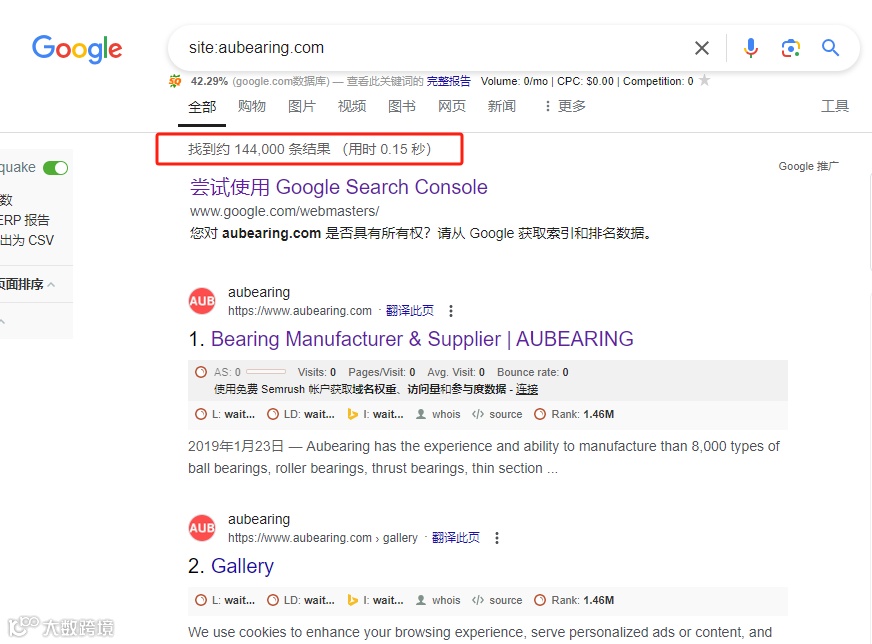Start voice search with the microphone icon

point(750,48)
